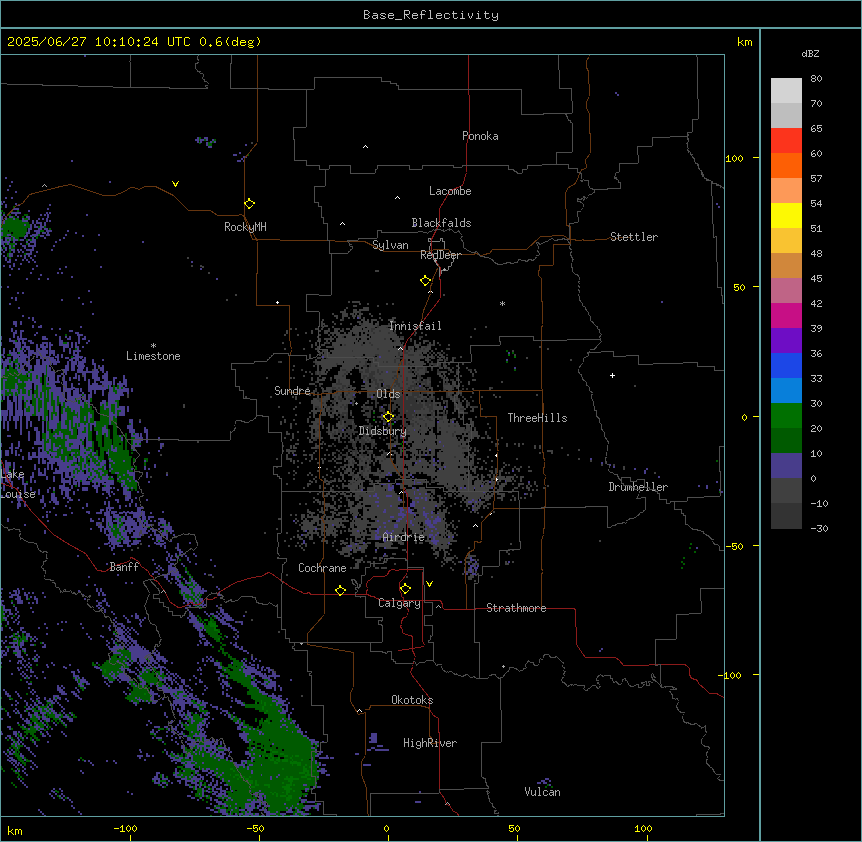This screenshot has height=842, width=862.
Task: Click the Base_Reflectivity title text
Action: 431,15
